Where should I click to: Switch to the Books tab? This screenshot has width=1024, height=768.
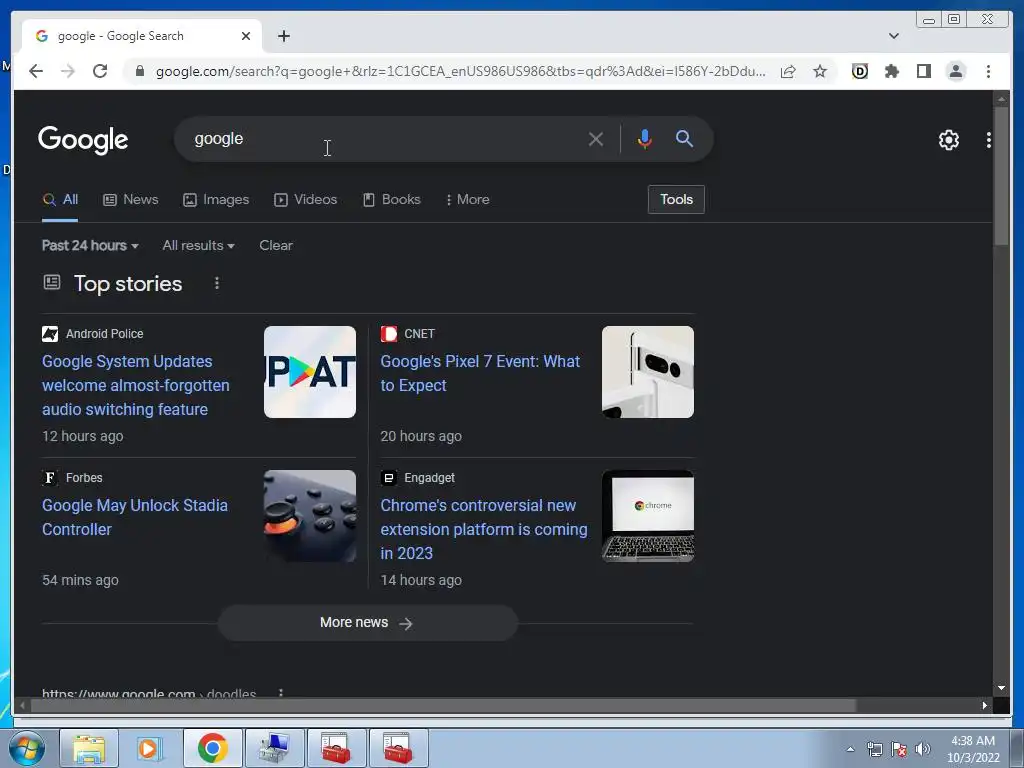point(391,200)
